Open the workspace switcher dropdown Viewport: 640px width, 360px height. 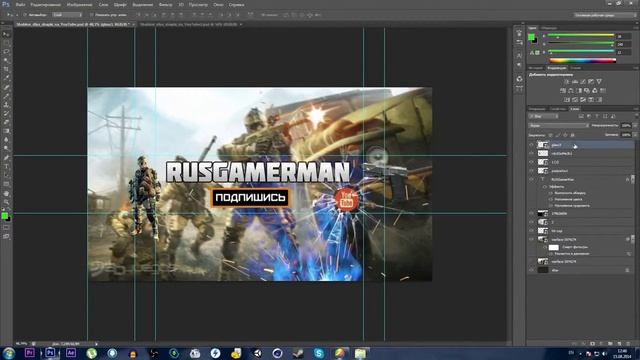tap(605, 15)
